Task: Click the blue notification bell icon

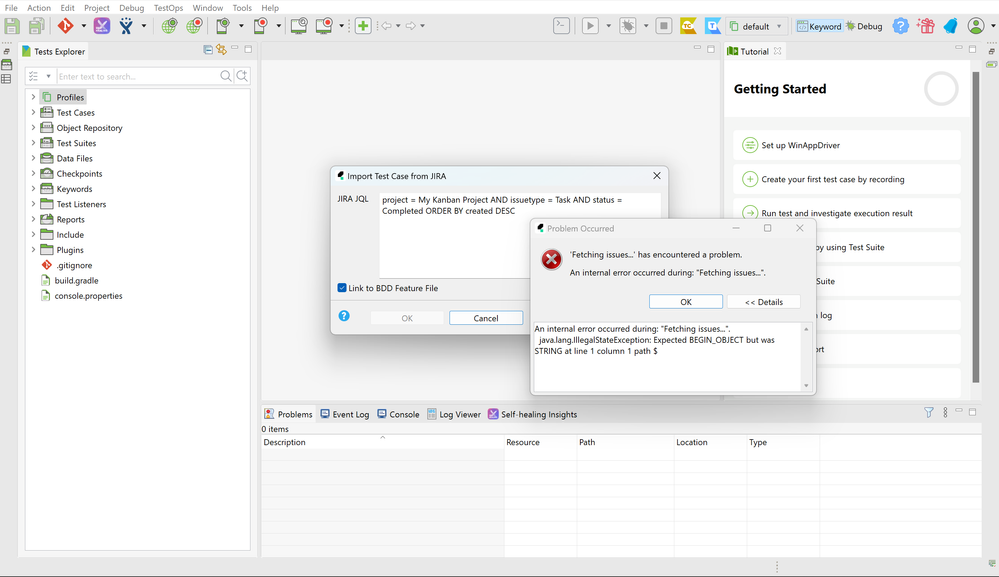Action: click(x=951, y=26)
